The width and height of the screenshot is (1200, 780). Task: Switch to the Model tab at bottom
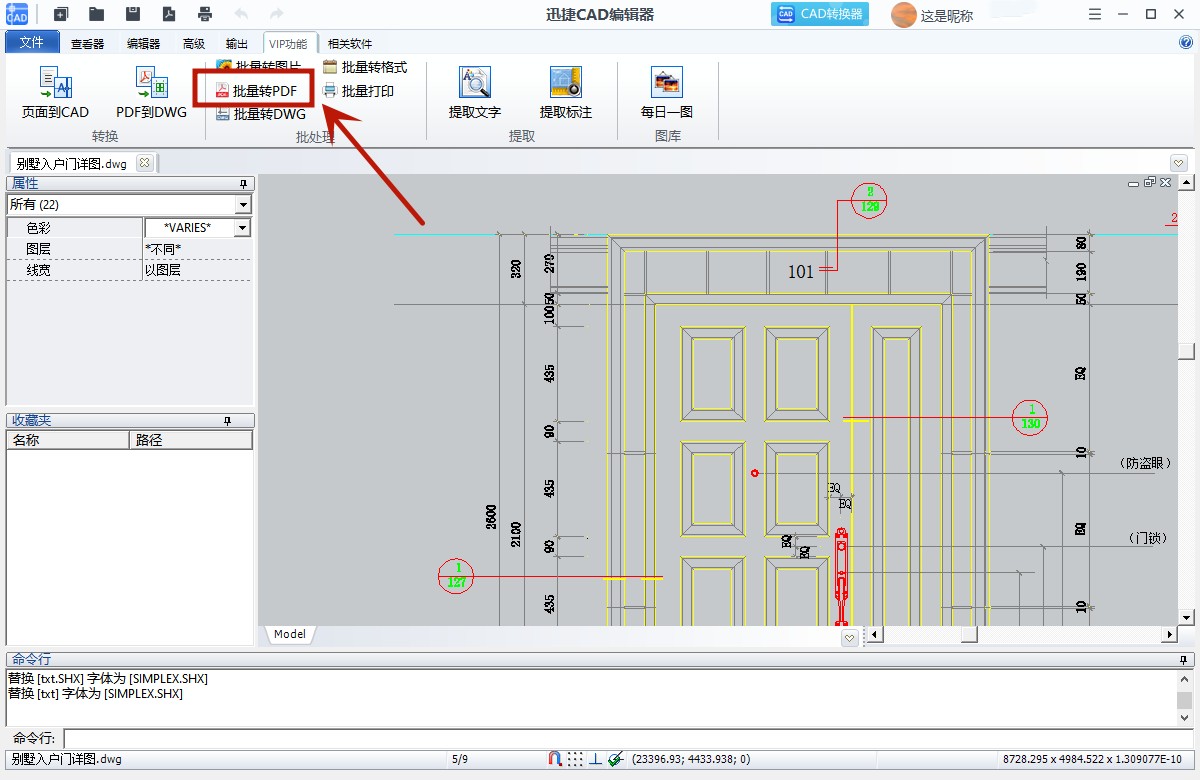pyautogui.click(x=289, y=633)
